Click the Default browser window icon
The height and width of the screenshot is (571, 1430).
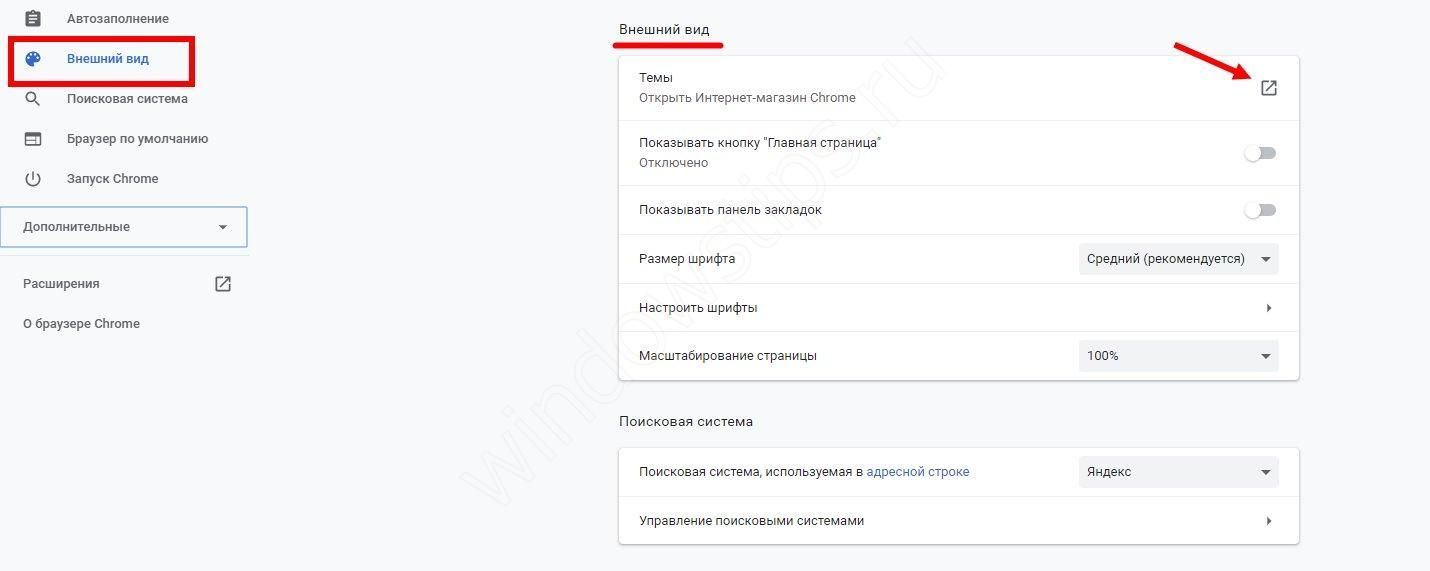click(33, 139)
